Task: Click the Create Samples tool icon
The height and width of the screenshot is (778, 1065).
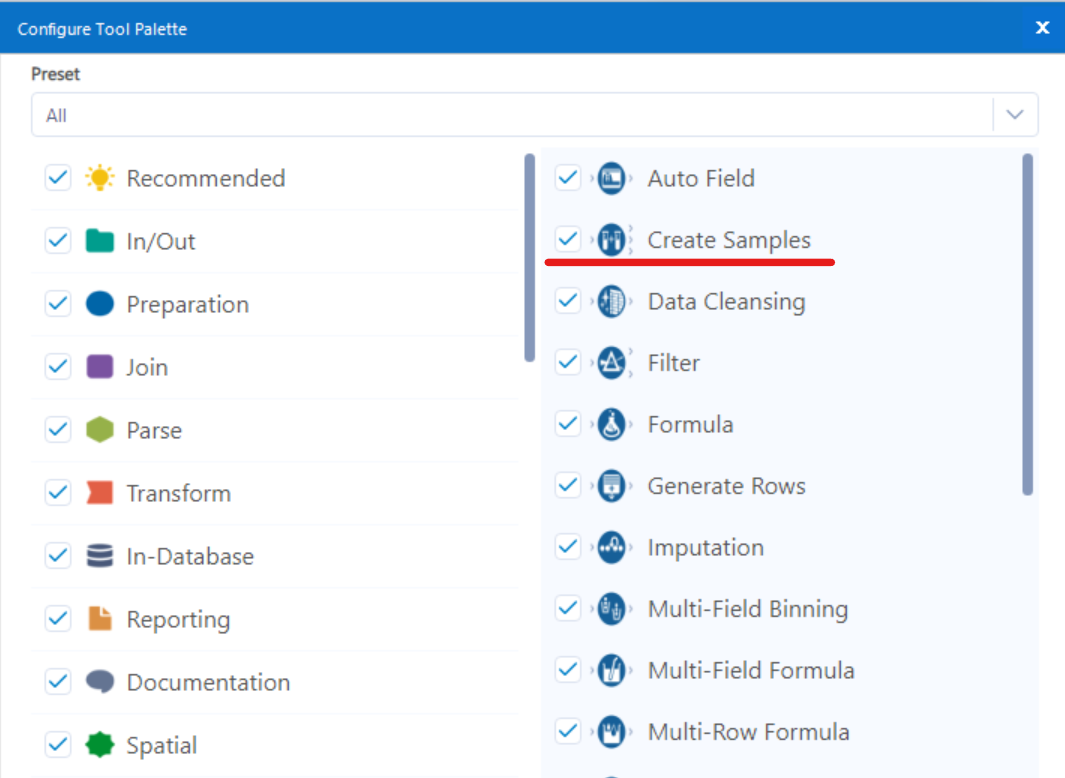Action: click(x=612, y=239)
